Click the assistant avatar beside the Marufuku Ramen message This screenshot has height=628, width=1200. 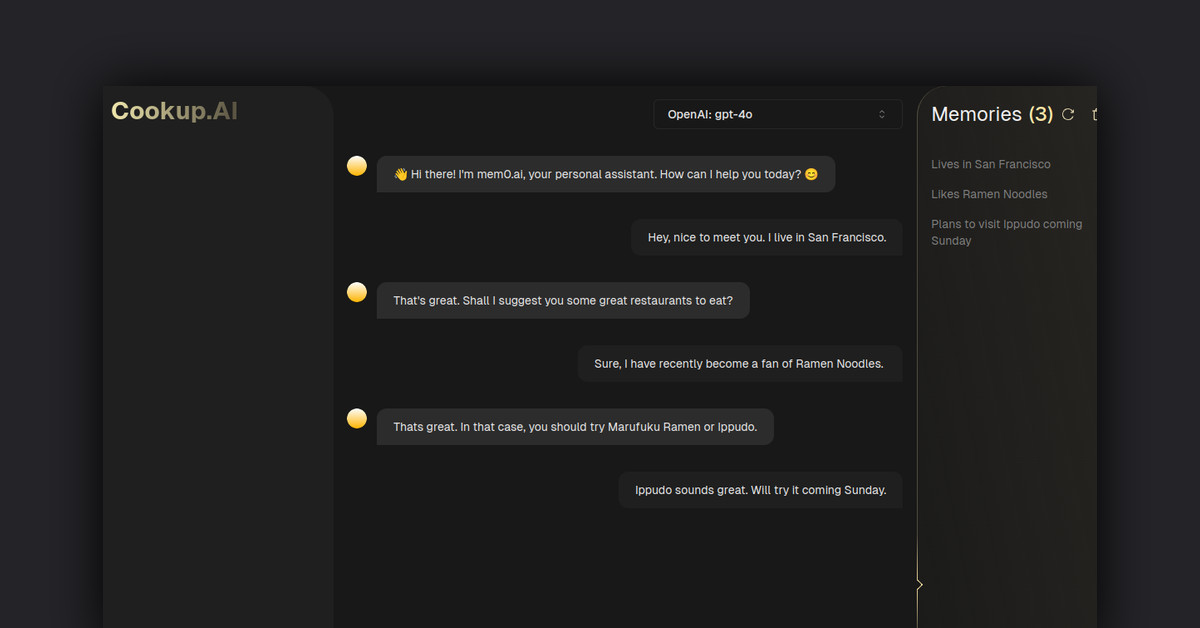(357, 418)
